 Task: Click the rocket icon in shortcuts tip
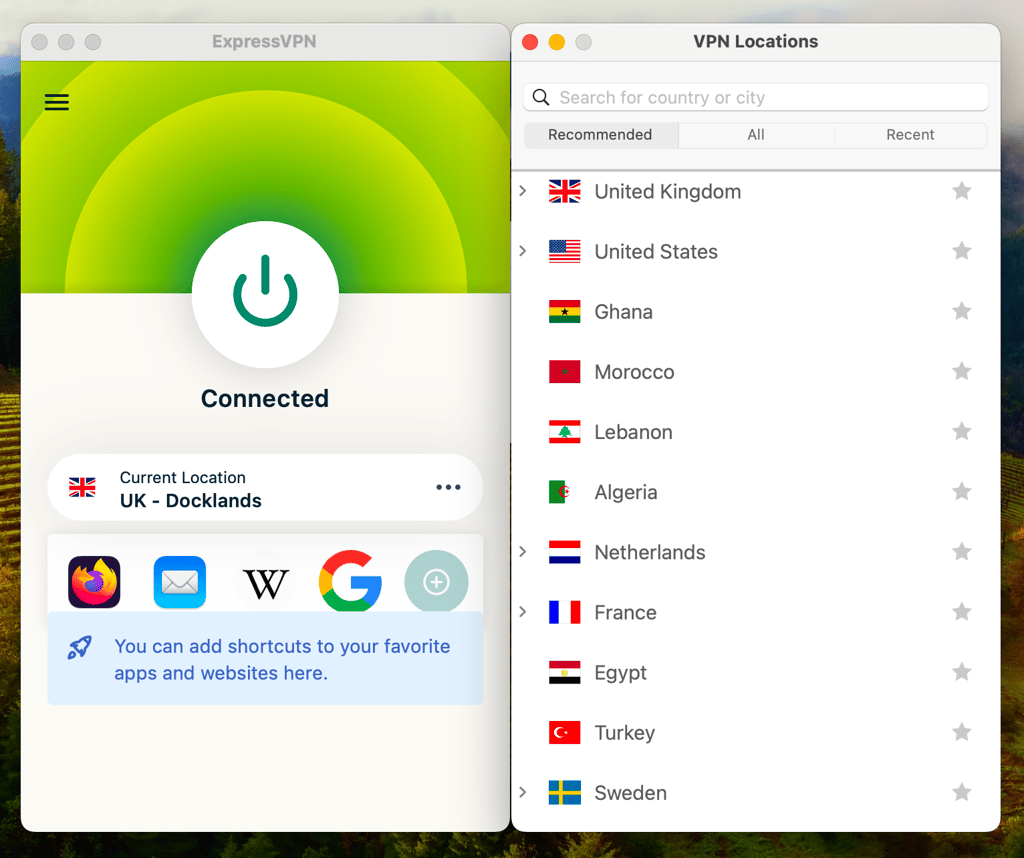tap(80, 647)
